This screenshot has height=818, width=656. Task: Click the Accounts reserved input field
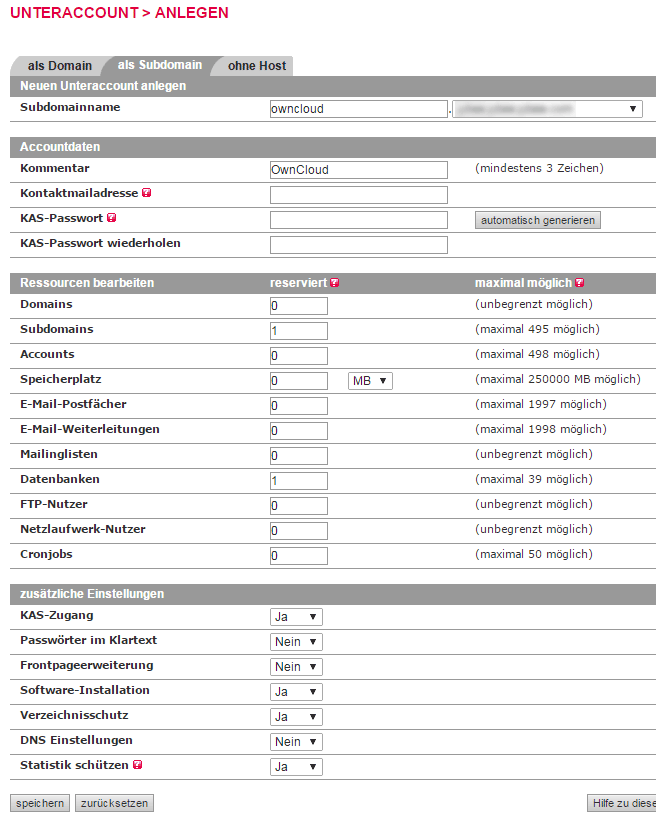[x=299, y=356]
